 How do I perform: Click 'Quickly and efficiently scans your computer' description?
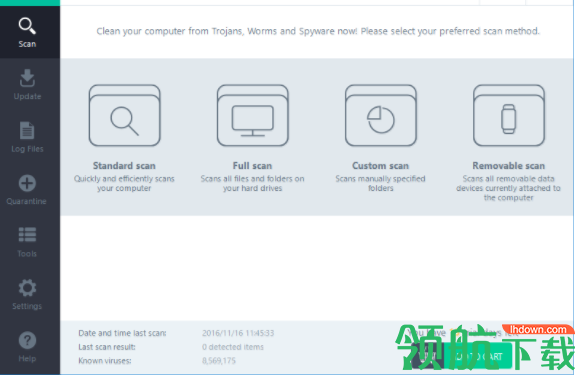[x=124, y=183]
